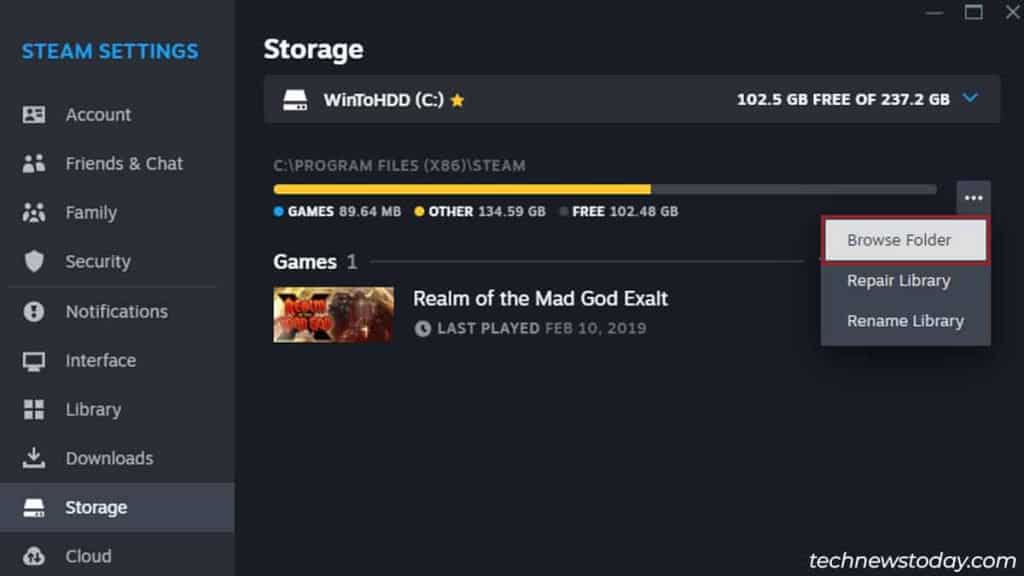The height and width of the screenshot is (576, 1024).
Task: Select the Interface monitor icon
Action: (34, 360)
